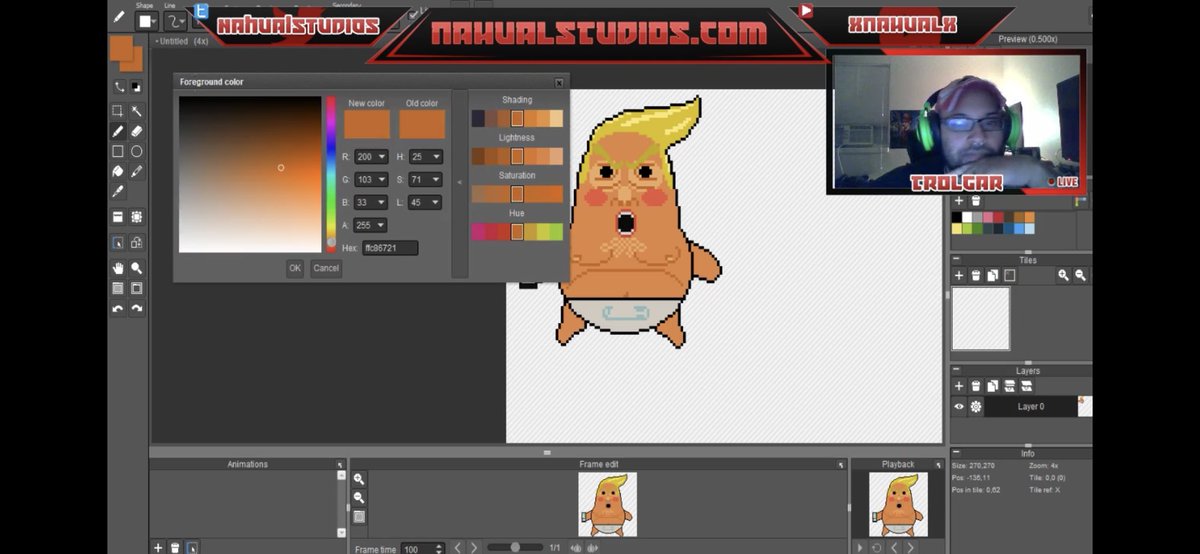1200x554 pixels.
Task: Click the Undo arrow icon
Action: (x=118, y=309)
